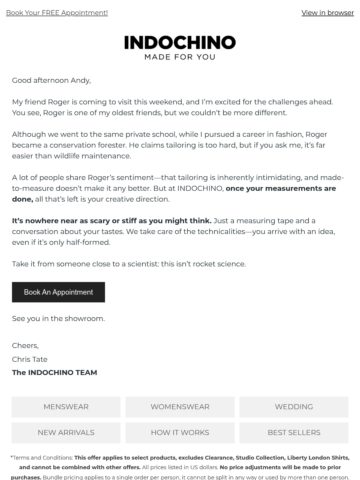The image size is (360, 480).
Task: Click The INDOCHINO TEAM sign-off
Action: (55, 372)
